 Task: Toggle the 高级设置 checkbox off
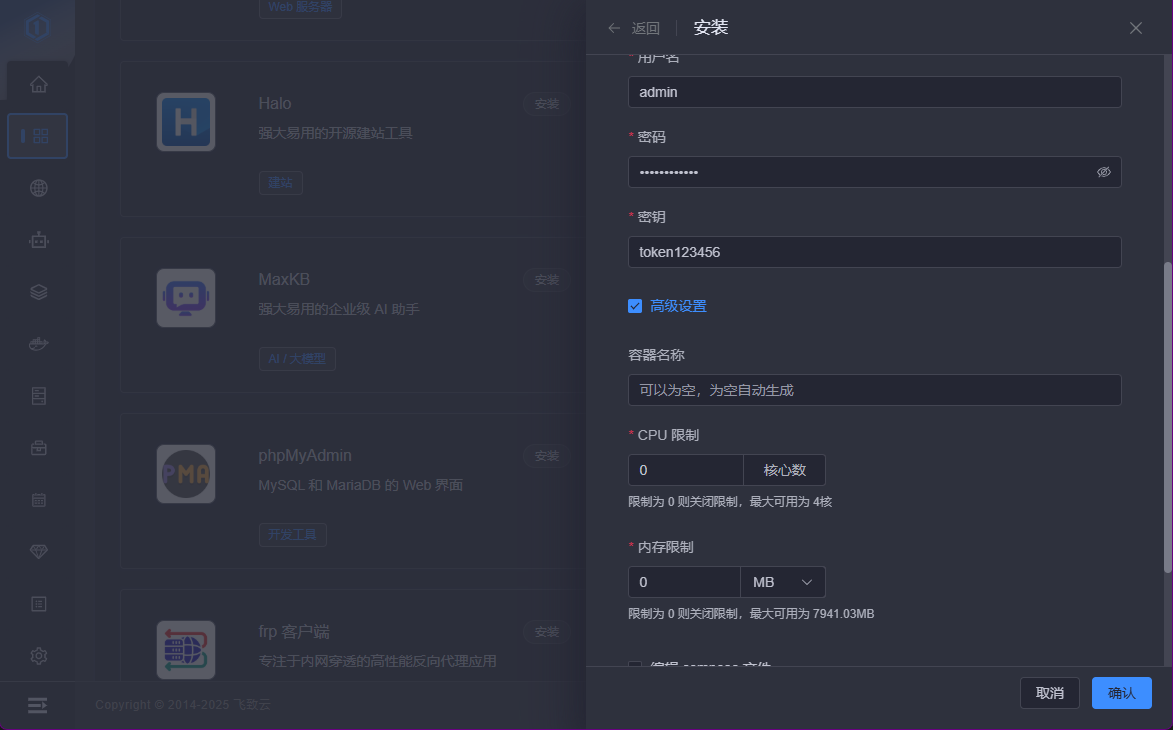click(x=635, y=306)
